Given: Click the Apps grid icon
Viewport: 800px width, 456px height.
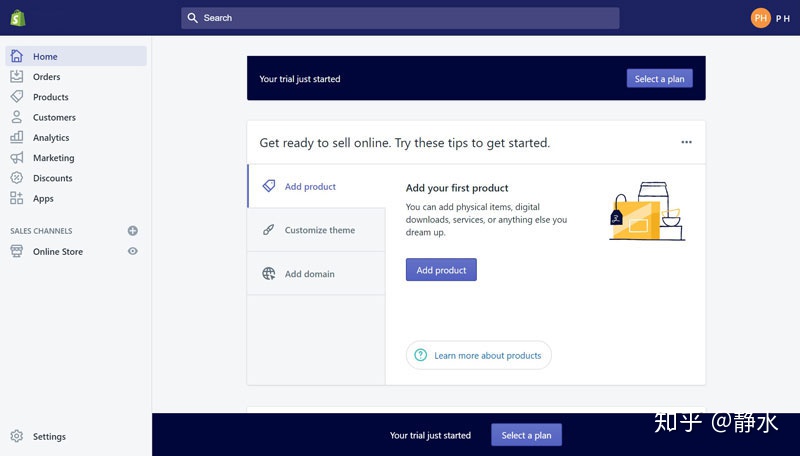Looking at the screenshot, I should point(17,198).
